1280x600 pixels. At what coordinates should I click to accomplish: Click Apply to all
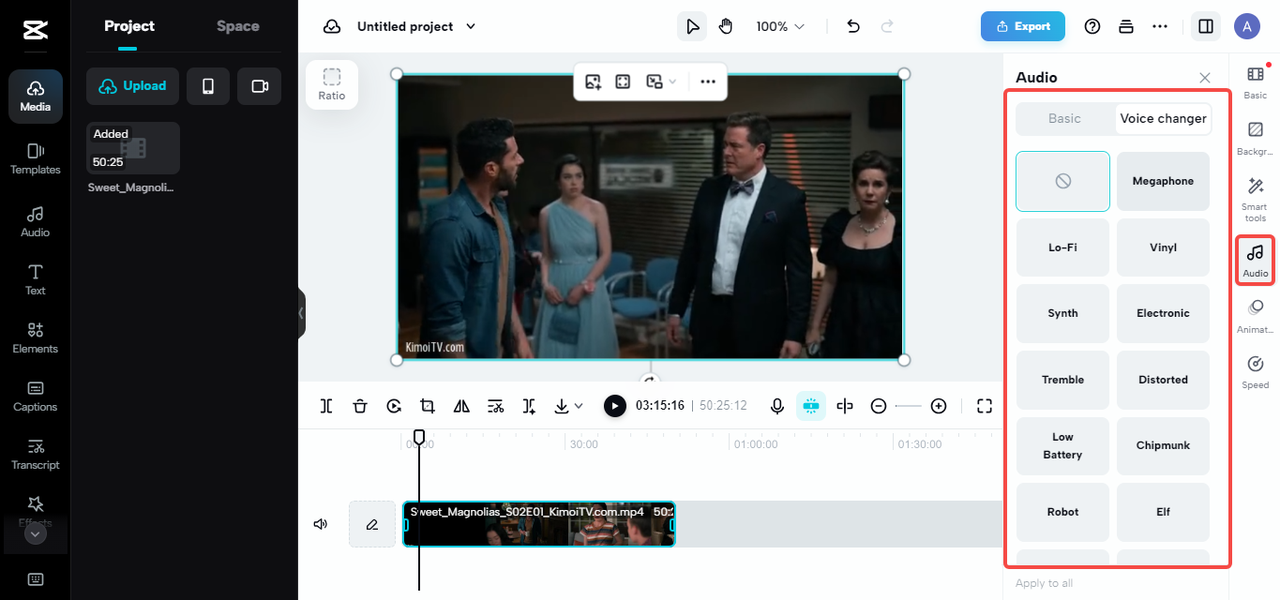click(x=1044, y=583)
